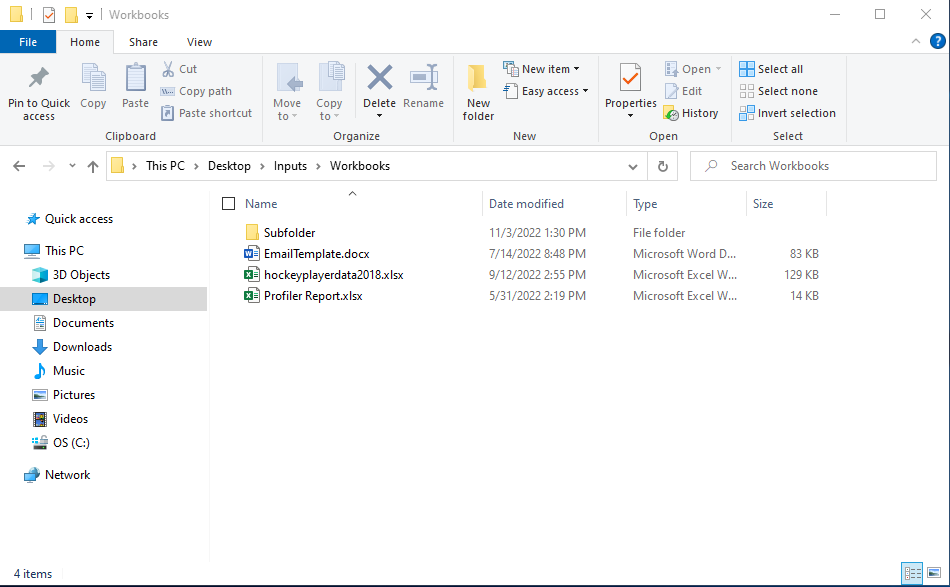Select the EmailTemplate.docx file
Image resolution: width=950 pixels, height=587 pixels.
click(x=316, y=254)
